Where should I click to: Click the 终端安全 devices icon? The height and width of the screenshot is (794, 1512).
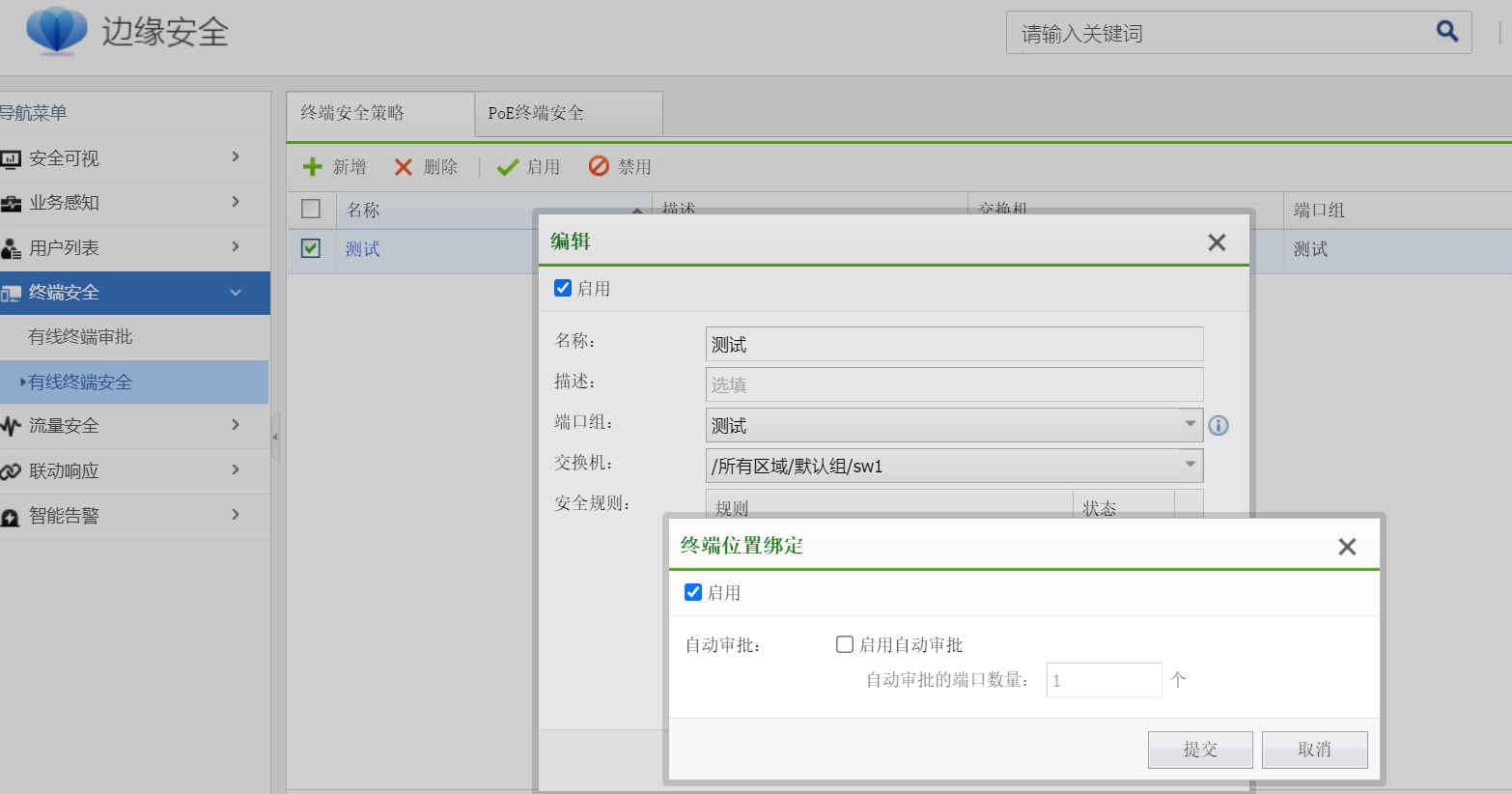[x=11, y=294]
